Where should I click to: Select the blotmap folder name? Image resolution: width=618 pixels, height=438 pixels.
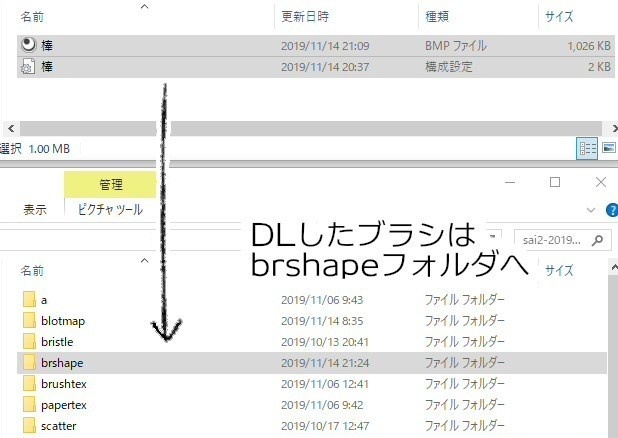pyautogui.click(x=63, y=321)
